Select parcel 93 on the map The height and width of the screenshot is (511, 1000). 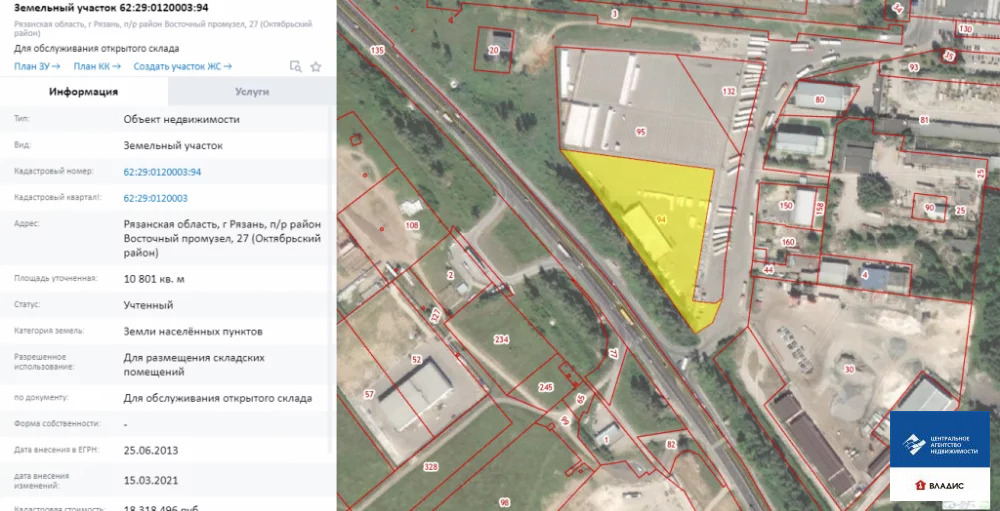(x=914, y=67)
